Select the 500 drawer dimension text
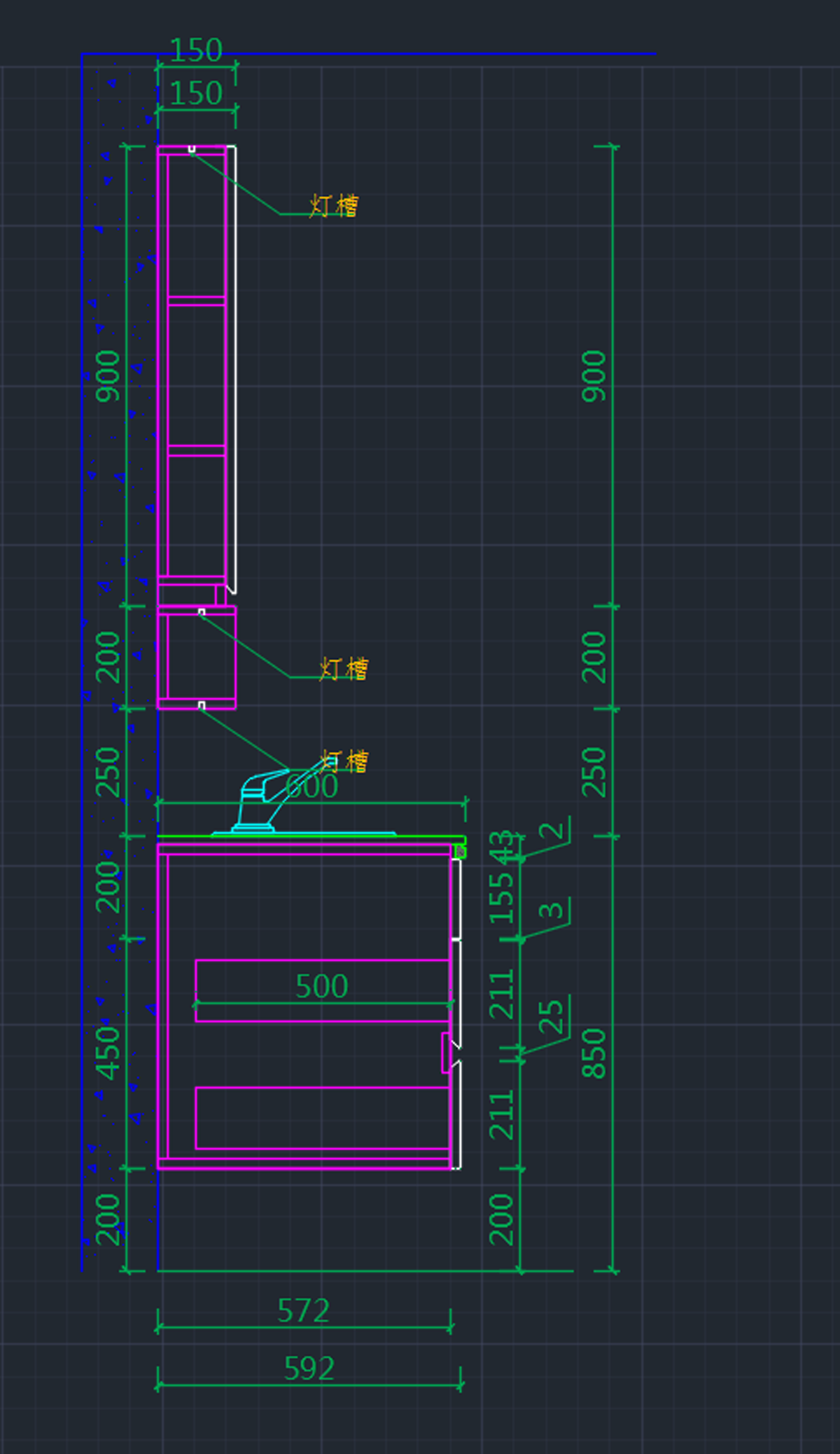 pos(321,986)
